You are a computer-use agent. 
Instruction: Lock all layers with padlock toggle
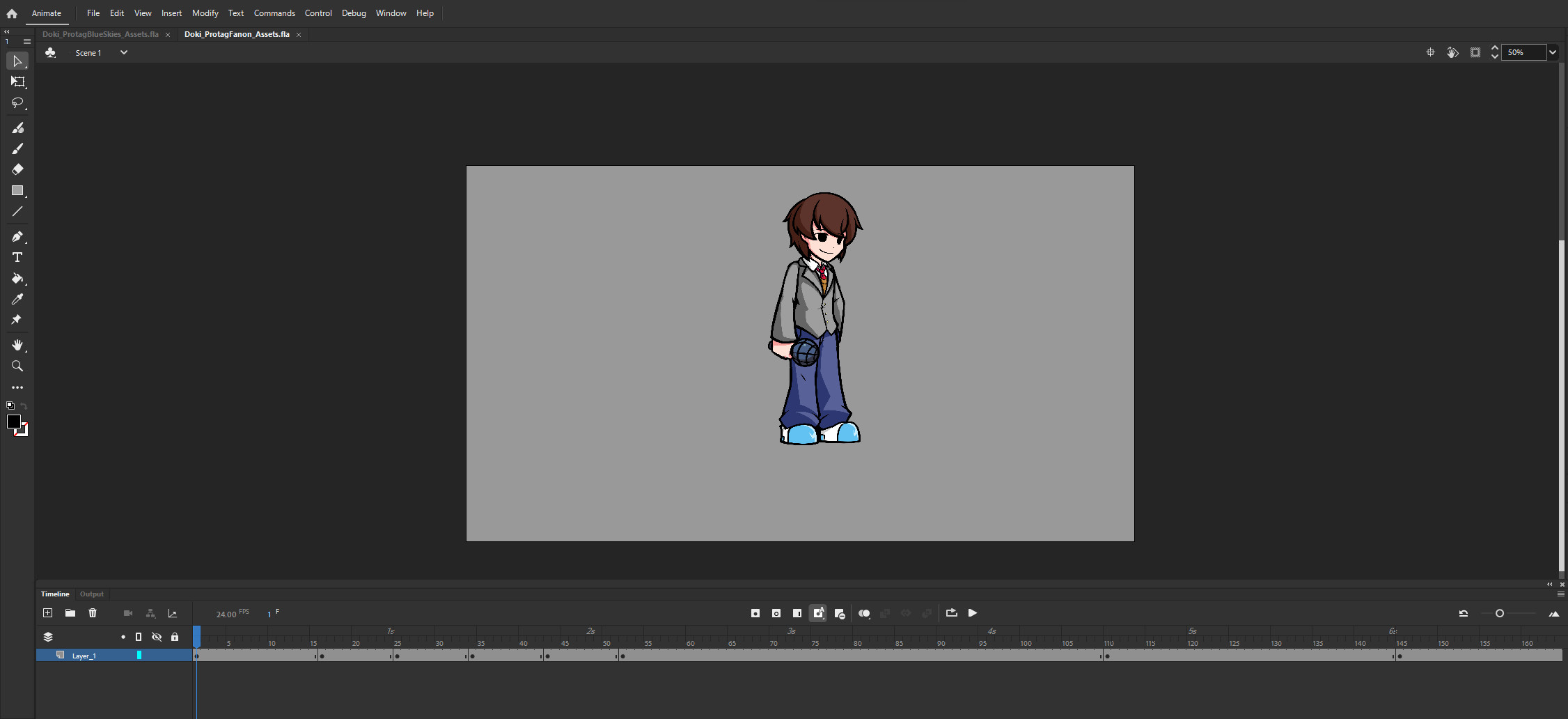(175, 636)
